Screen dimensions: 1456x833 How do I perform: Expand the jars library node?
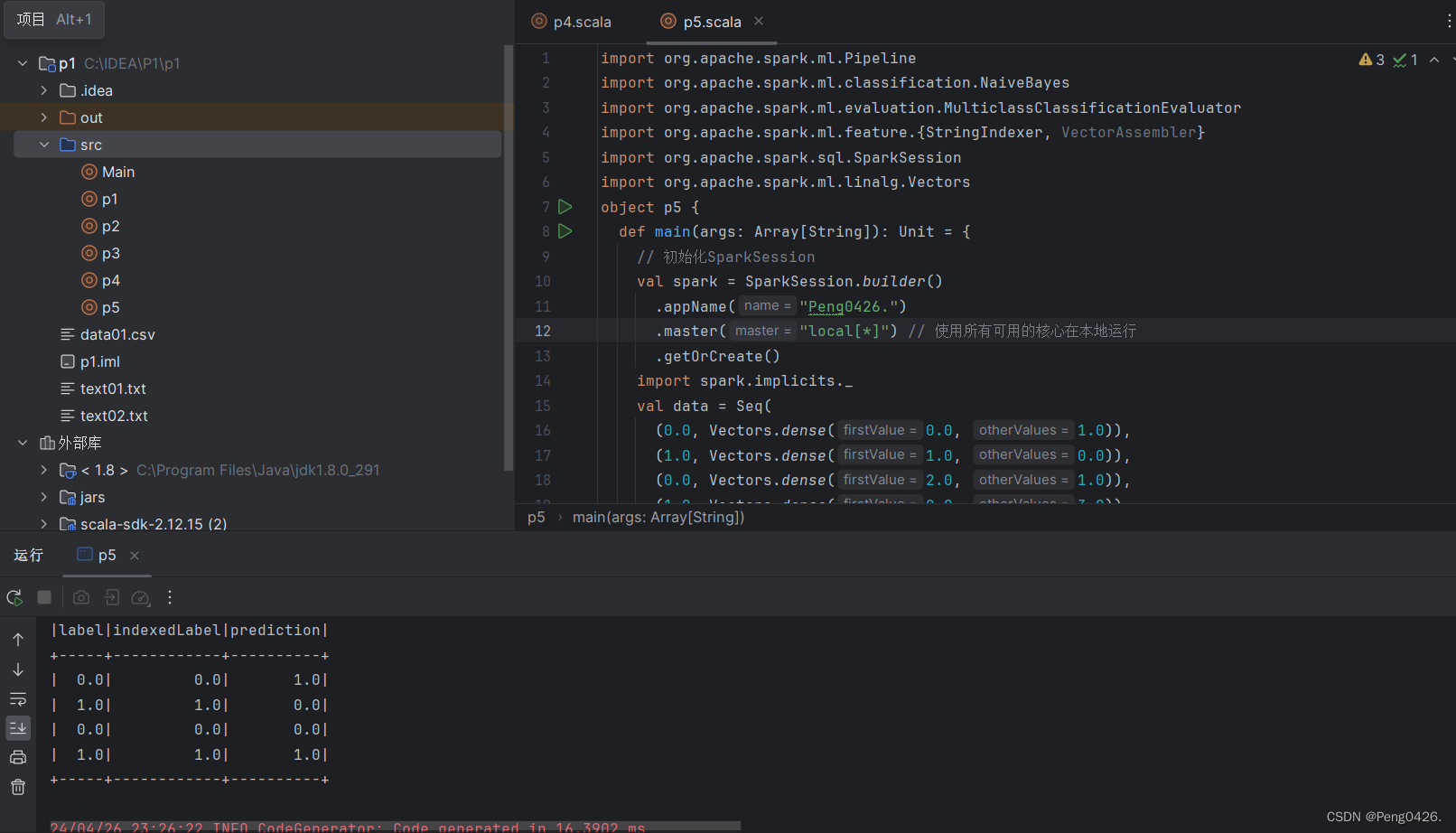(44, 497)
